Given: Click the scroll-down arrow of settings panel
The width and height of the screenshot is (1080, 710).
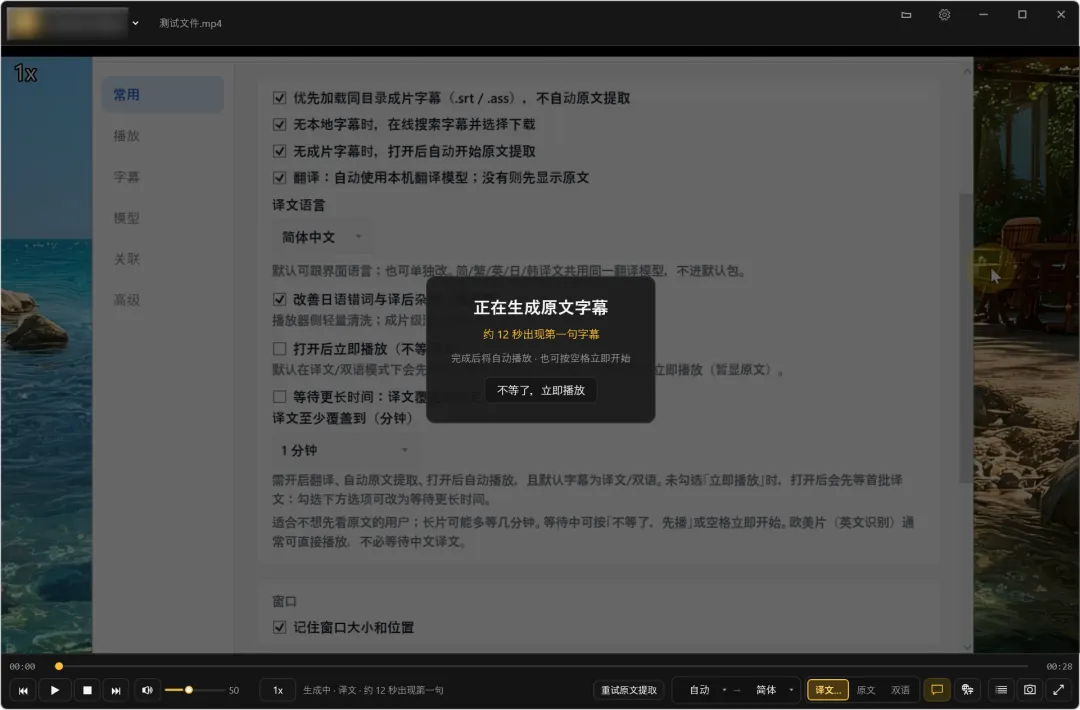Looking at the screenshot, I should click(967, 647).
